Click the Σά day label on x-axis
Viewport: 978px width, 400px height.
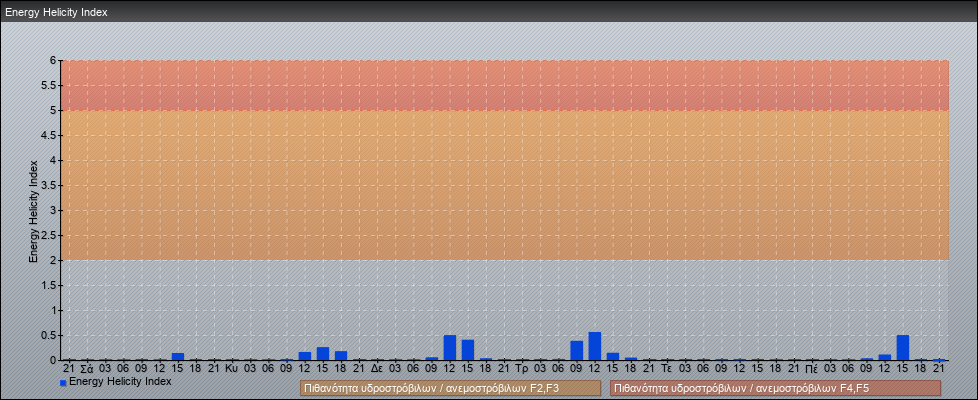tap(87, 369)
